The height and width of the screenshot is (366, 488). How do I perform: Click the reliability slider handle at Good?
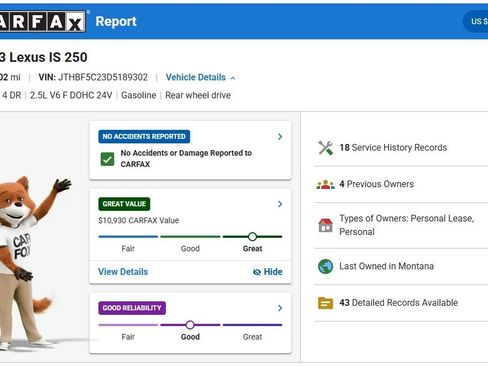(190, 325)
